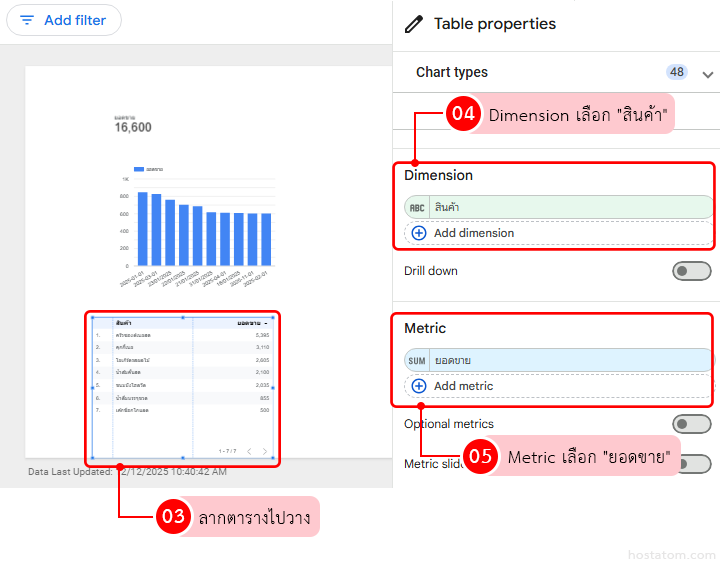Click the pencil icon beside Table properties
This screenshot has width=720, height=562.
413,24
